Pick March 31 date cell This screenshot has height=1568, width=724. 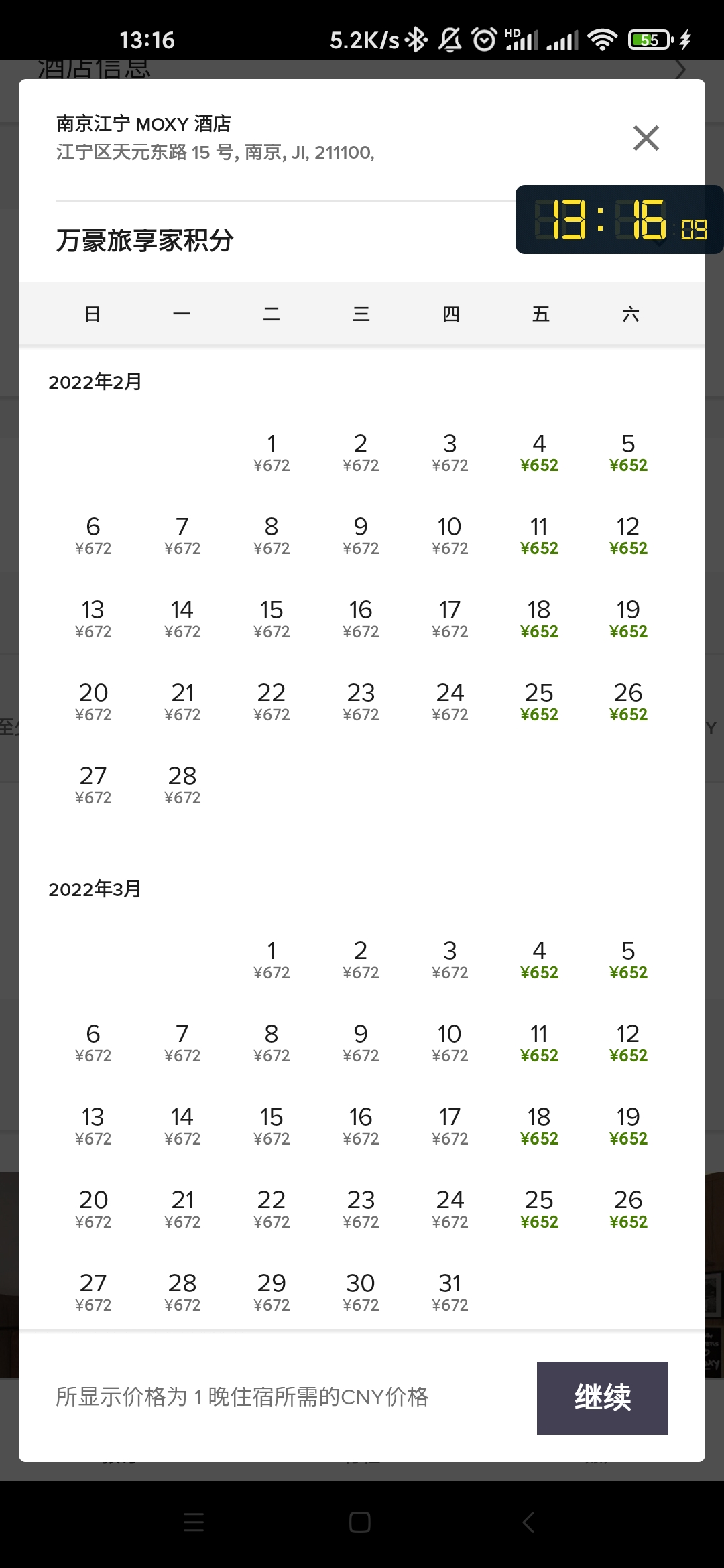point(450,1292)
